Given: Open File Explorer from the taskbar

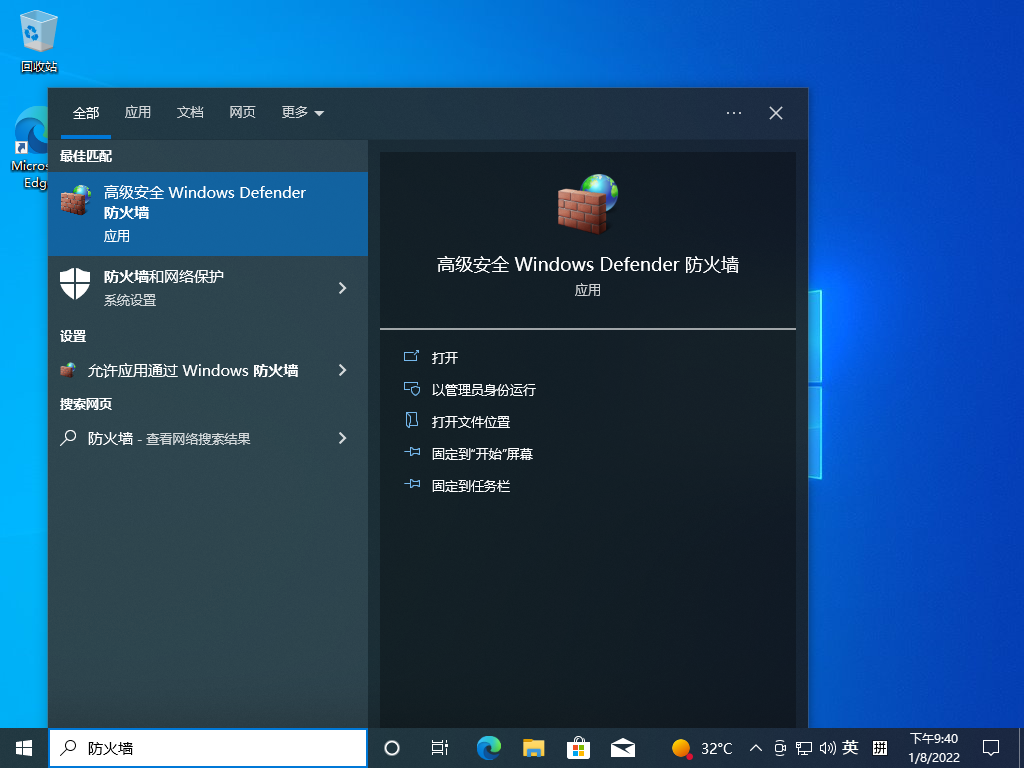Looking at the screenshot, I should (533, 748).
